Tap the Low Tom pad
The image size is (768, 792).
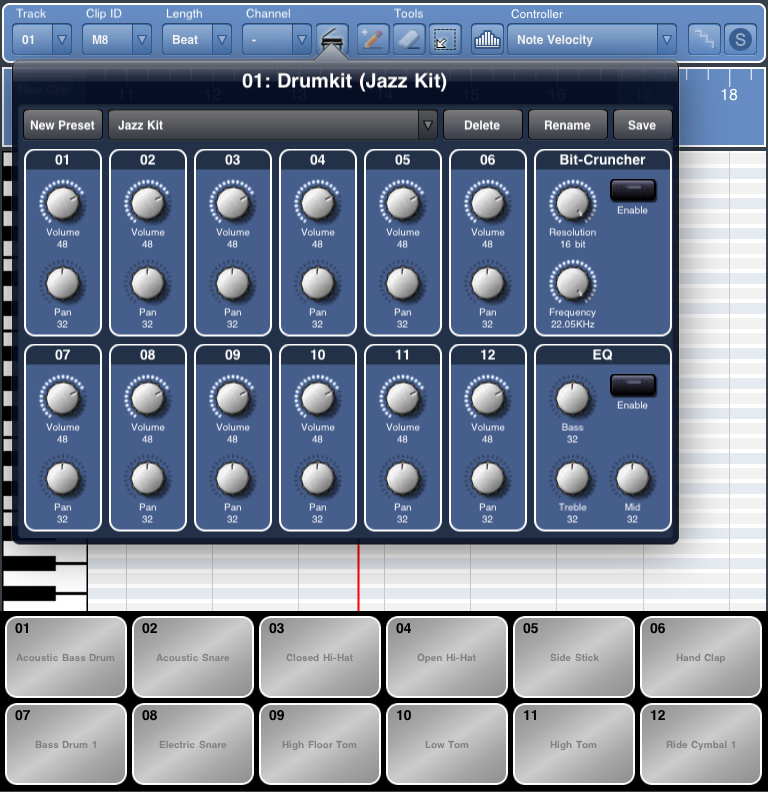pyautogui.click(x=447, y=744)
